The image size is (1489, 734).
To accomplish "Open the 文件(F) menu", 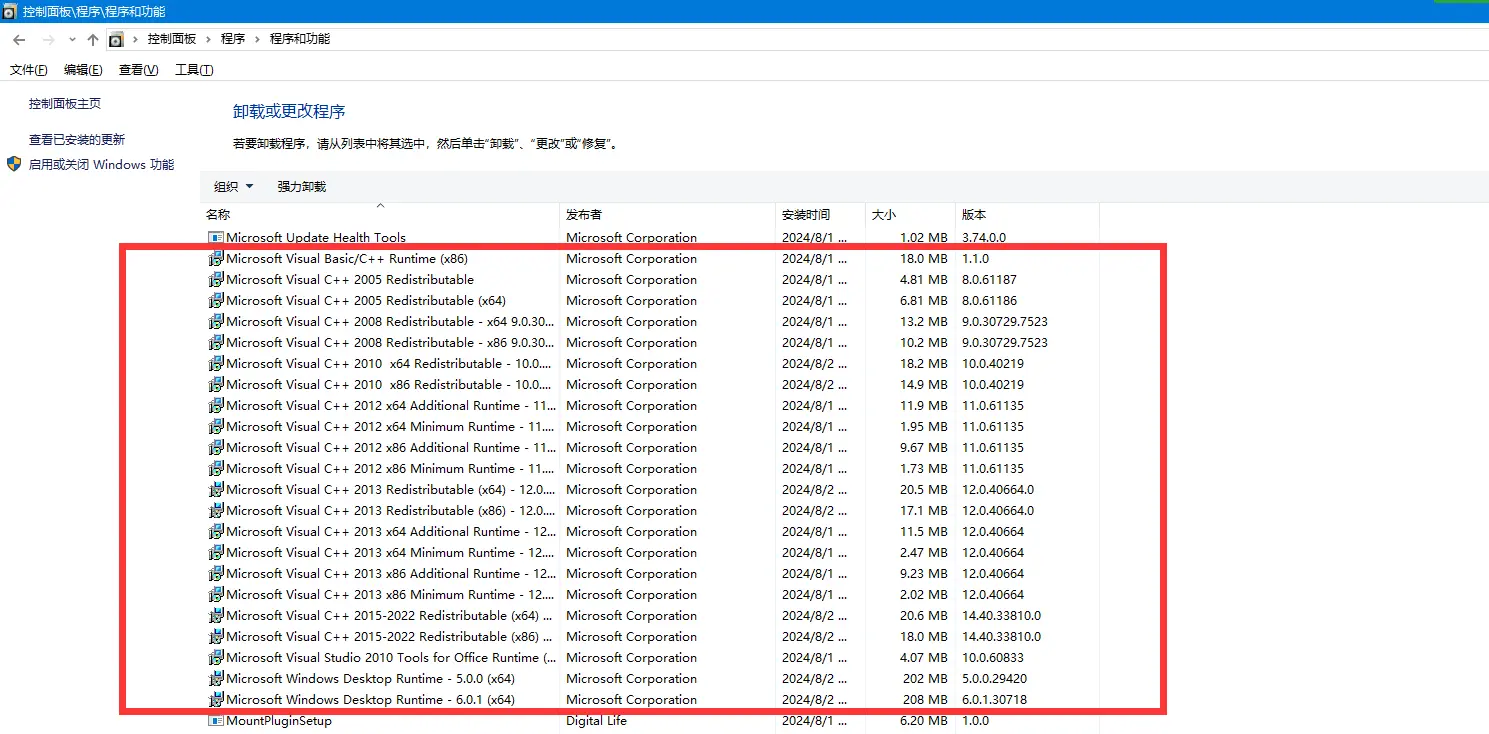I will tap(29, 70).
